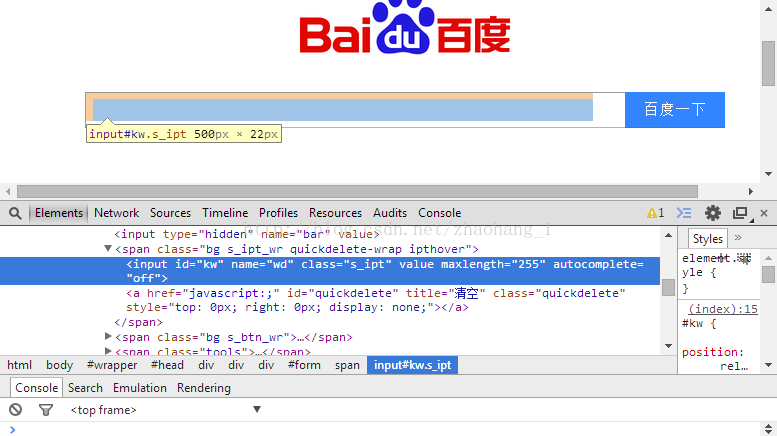Click the page scroll-right arrow
Viewport: 777px width, 436px height.
point(751,191)
